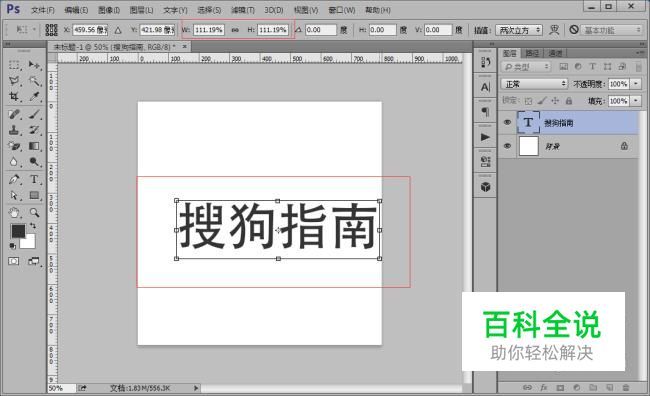Toggle Quick Mask mode

pyautogui.click(x=14, y=261)
